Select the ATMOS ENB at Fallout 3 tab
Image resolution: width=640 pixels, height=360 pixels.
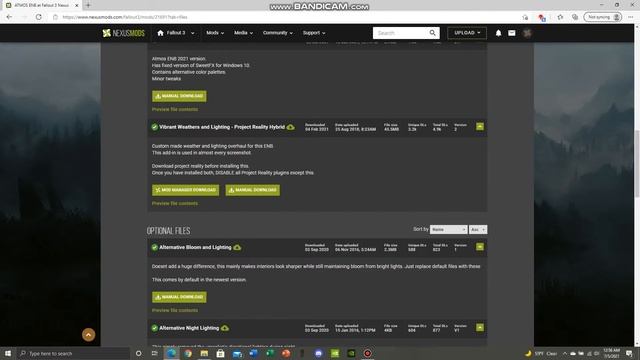pyautogui.click(x=41, y=5)
